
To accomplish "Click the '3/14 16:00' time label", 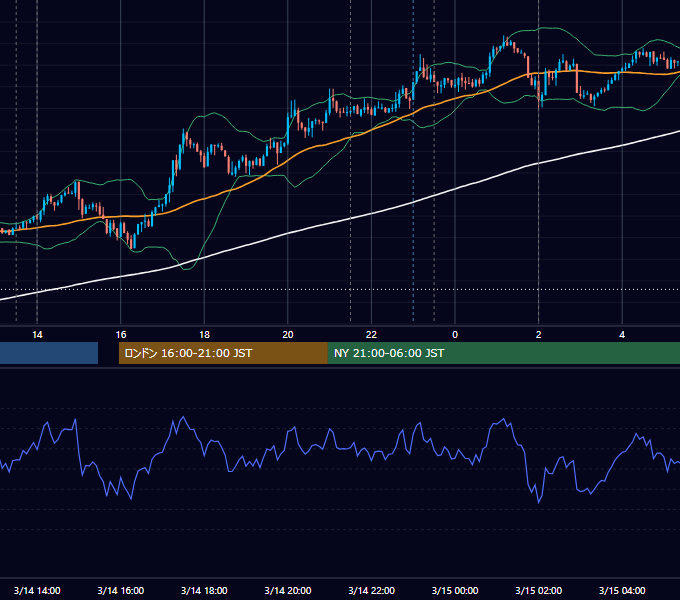I will [x=121, y=590].
